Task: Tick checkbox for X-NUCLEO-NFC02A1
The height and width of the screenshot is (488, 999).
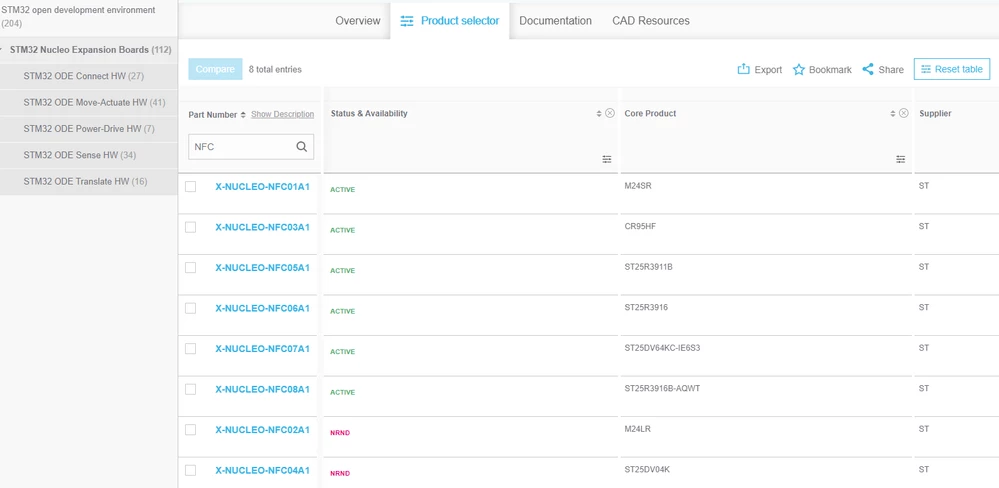Action: 190,430
